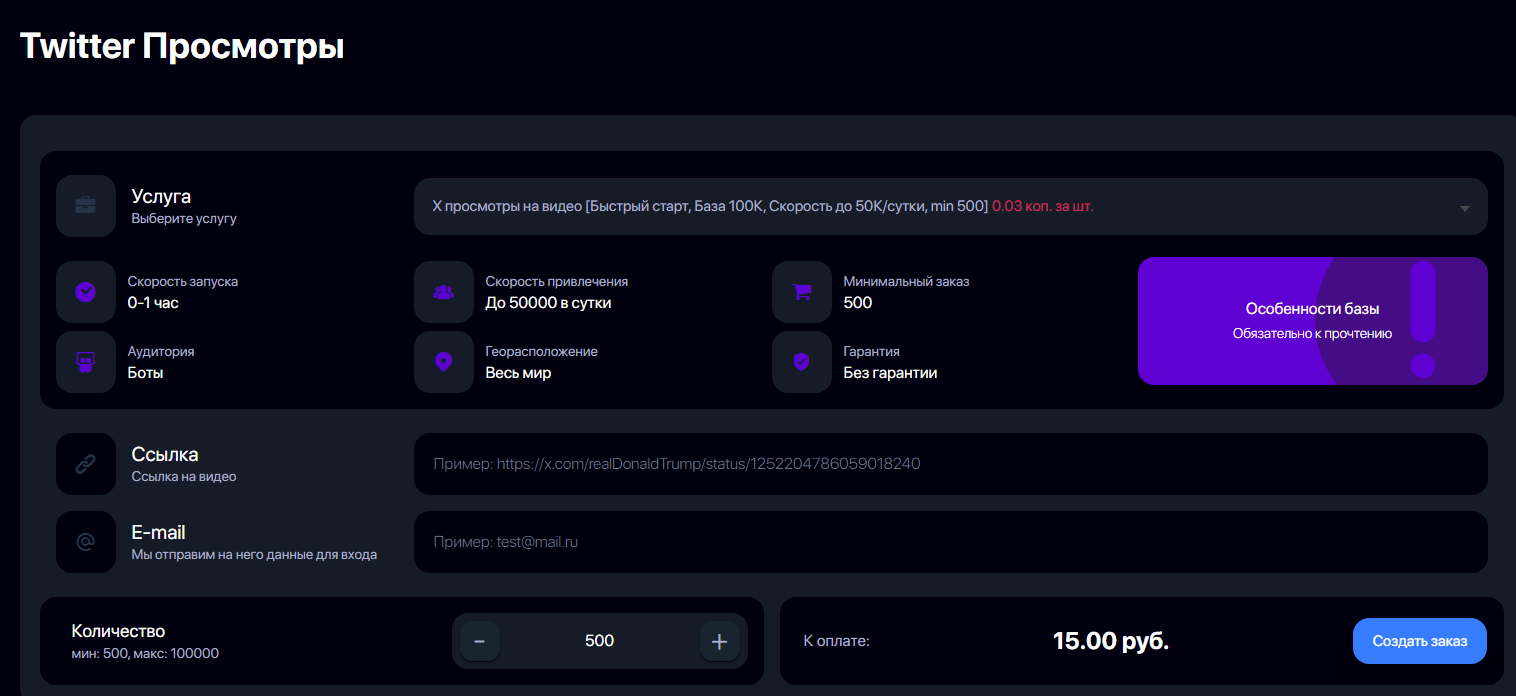Click the value 0-1 час

(153, 302)
